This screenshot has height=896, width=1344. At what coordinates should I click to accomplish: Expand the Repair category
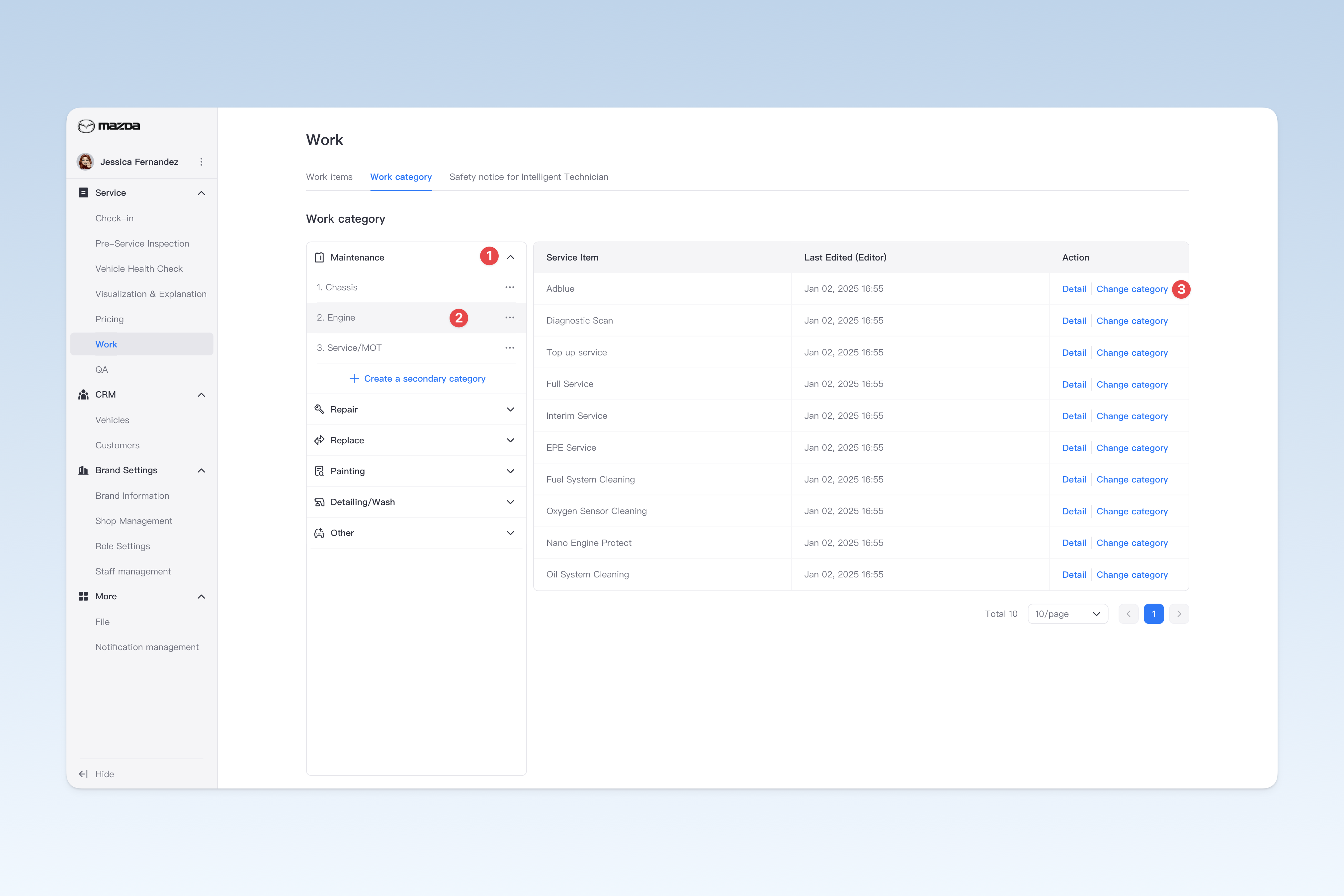(x=511, y=409)
